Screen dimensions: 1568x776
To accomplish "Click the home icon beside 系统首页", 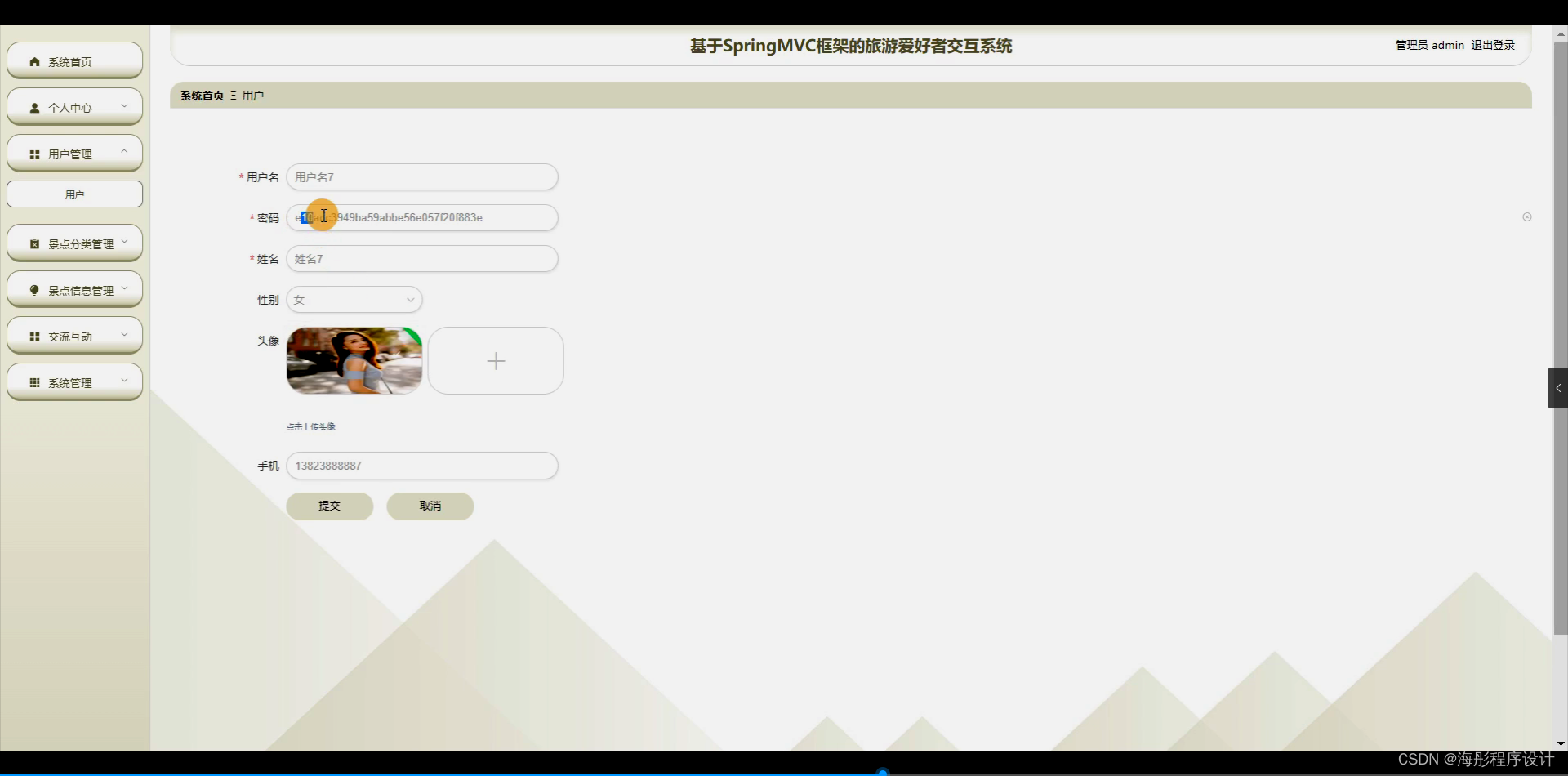I will coord(34,60).
